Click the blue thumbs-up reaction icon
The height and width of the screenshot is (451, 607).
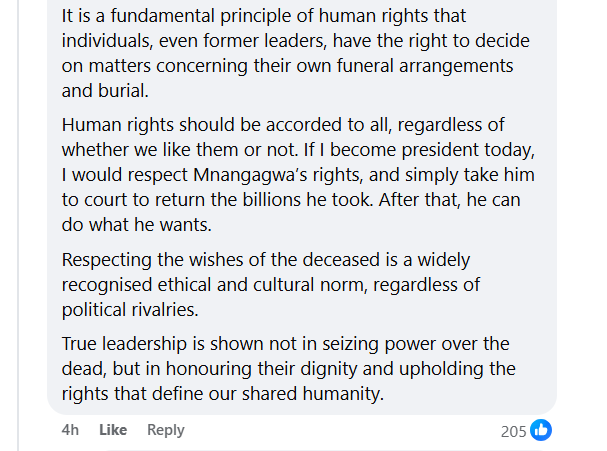541,430
